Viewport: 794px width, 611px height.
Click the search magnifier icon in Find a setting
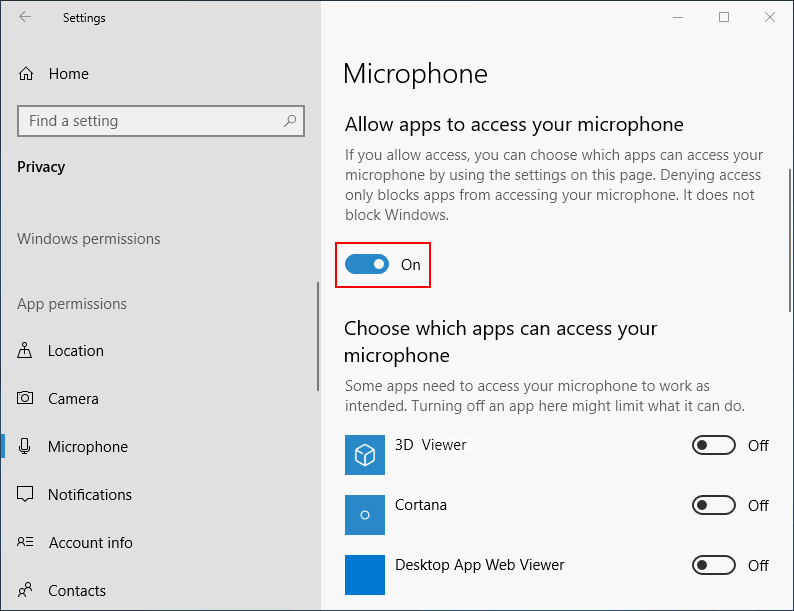coord(290,120)
